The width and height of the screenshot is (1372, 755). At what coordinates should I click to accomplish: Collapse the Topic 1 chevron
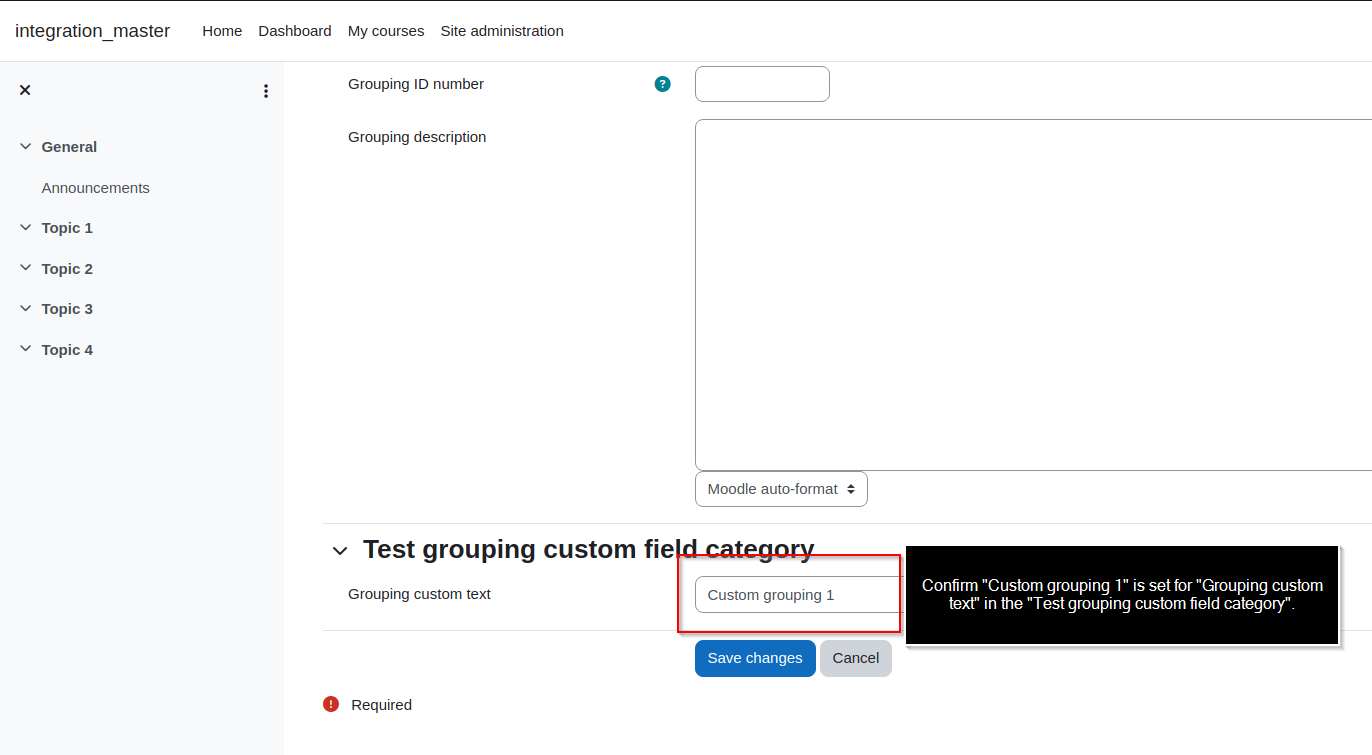25,228
